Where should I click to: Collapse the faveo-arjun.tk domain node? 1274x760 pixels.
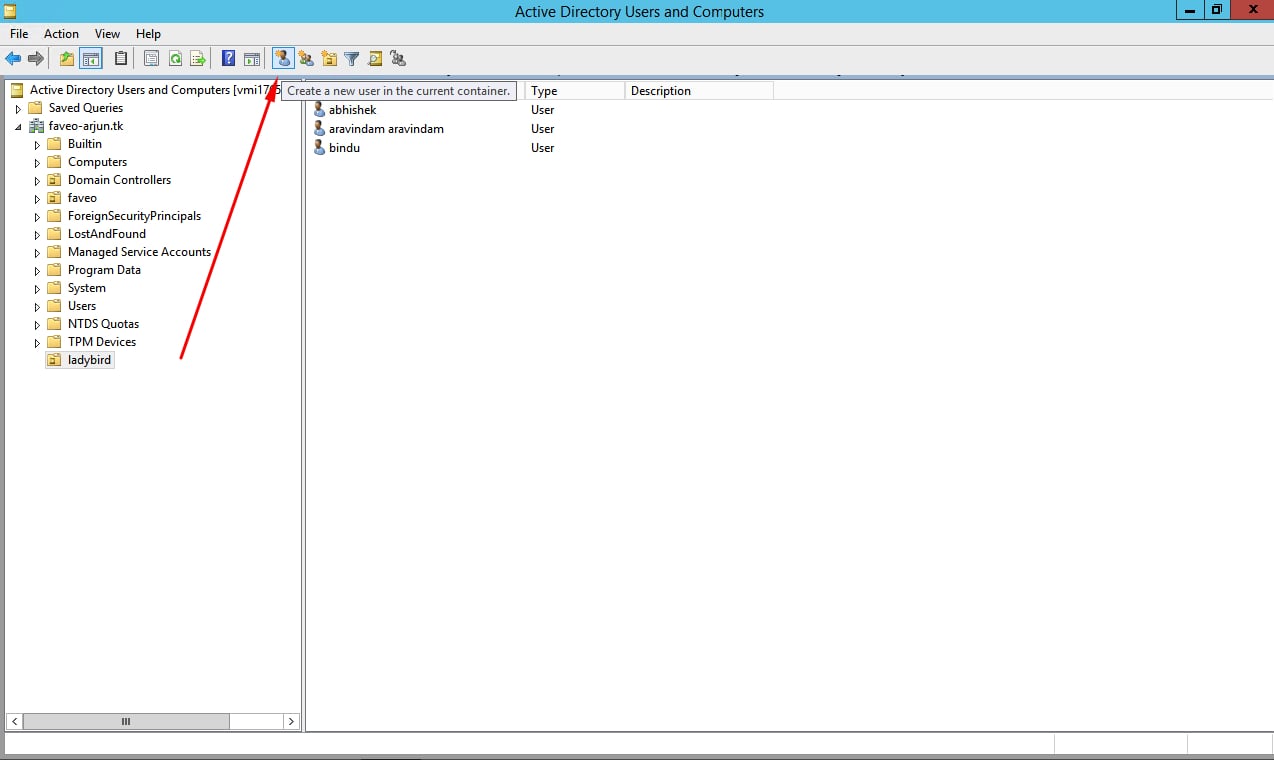[x=18, y=127]
